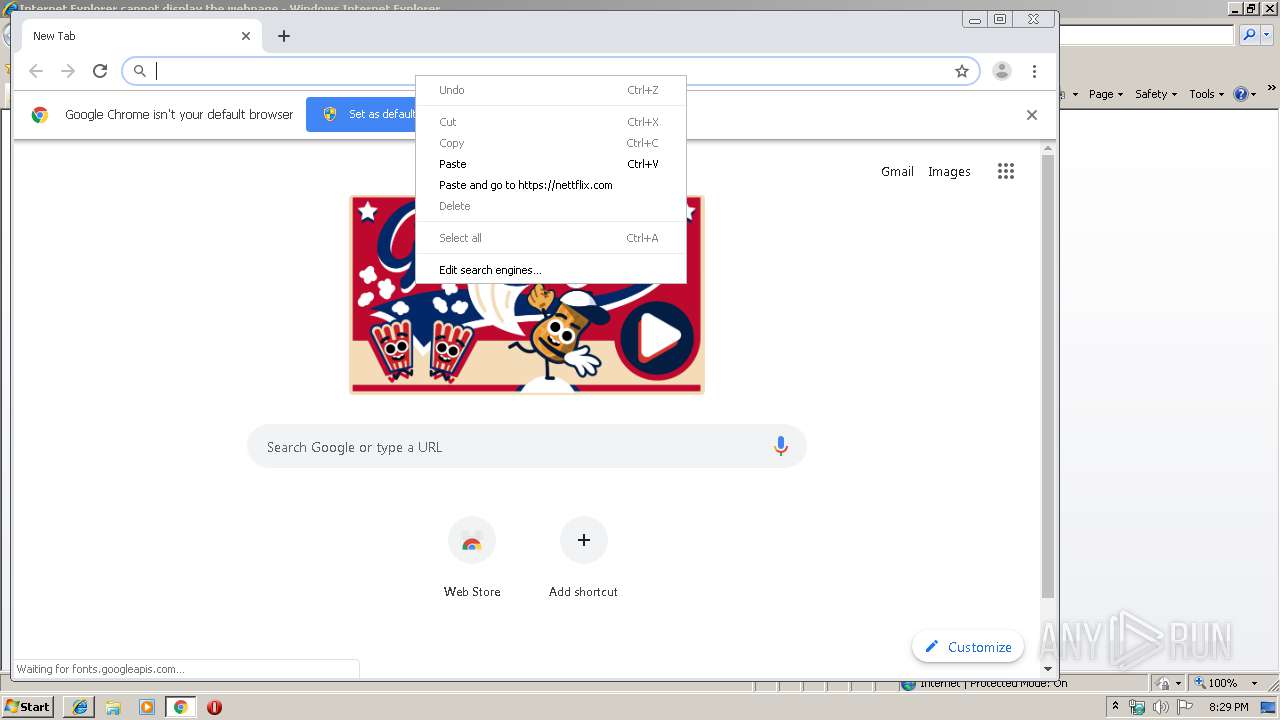Open the search provider dropdown arrow in IE
Viewport: 1280px width, 720px height.
coord(1266,35)
